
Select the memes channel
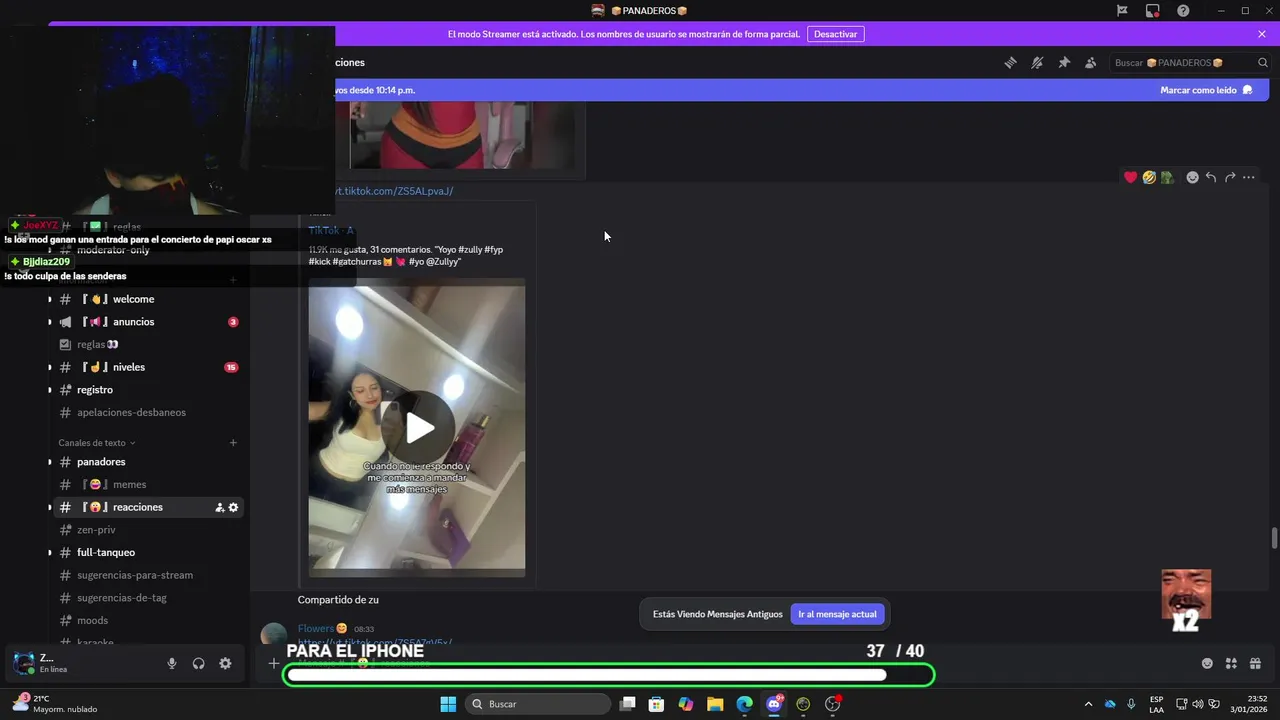click(147, 484)
